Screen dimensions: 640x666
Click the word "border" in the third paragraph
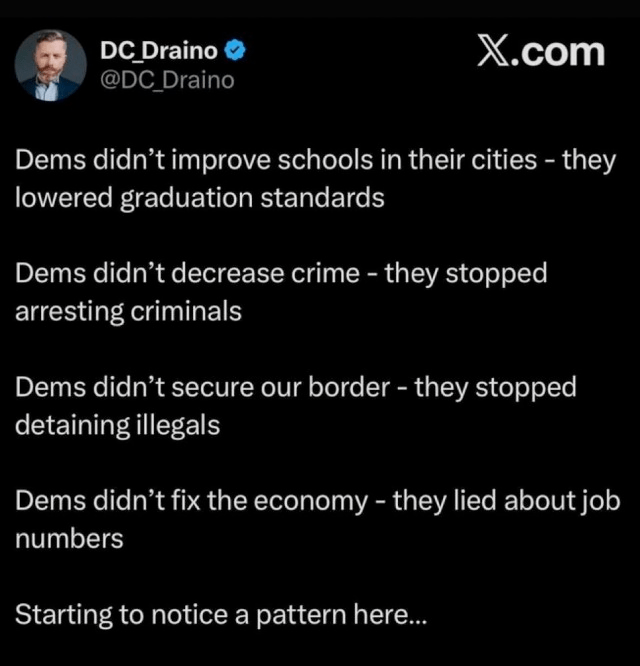coord(349,388)
